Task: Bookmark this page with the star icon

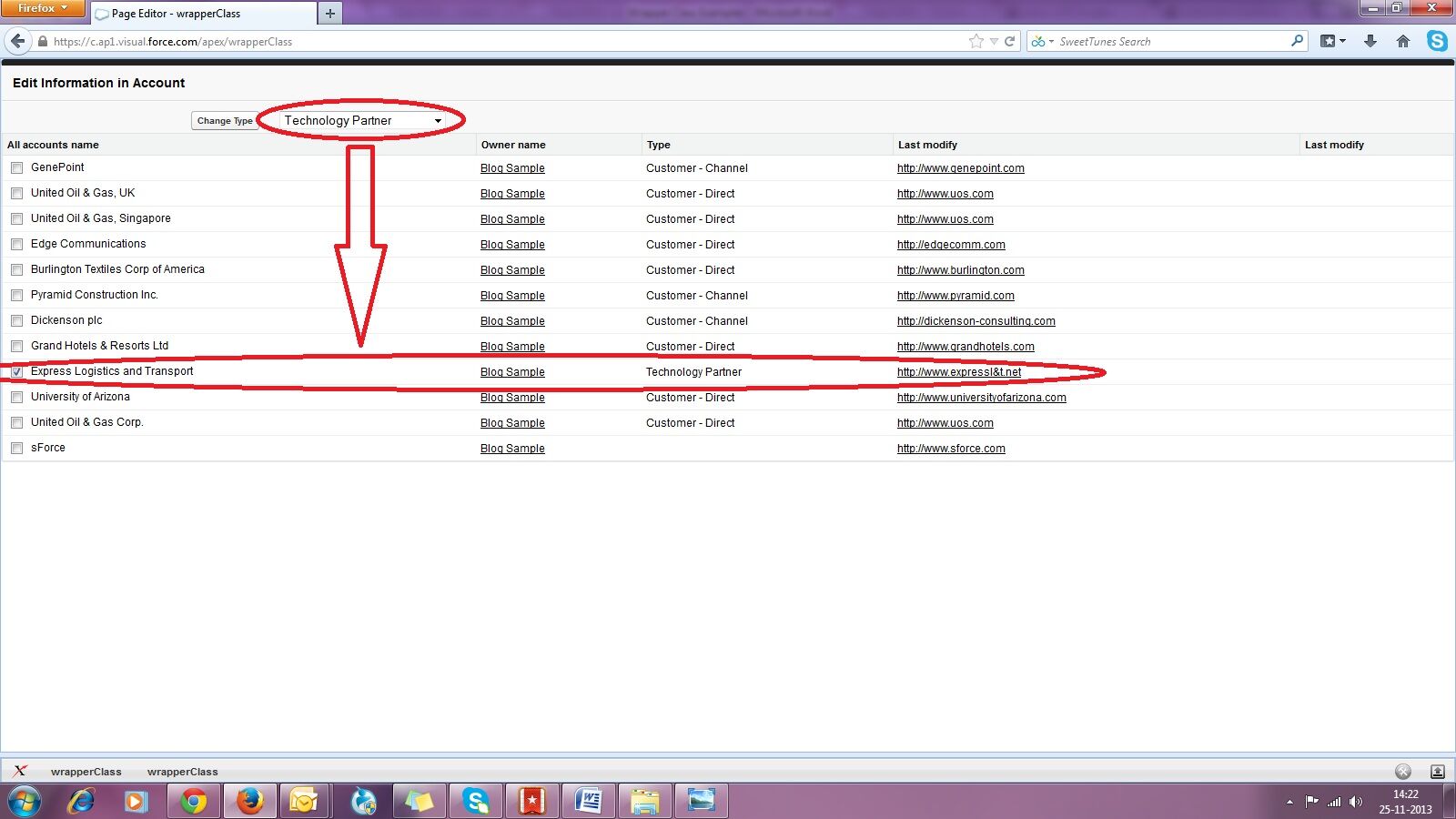Action: pos(976,41)
